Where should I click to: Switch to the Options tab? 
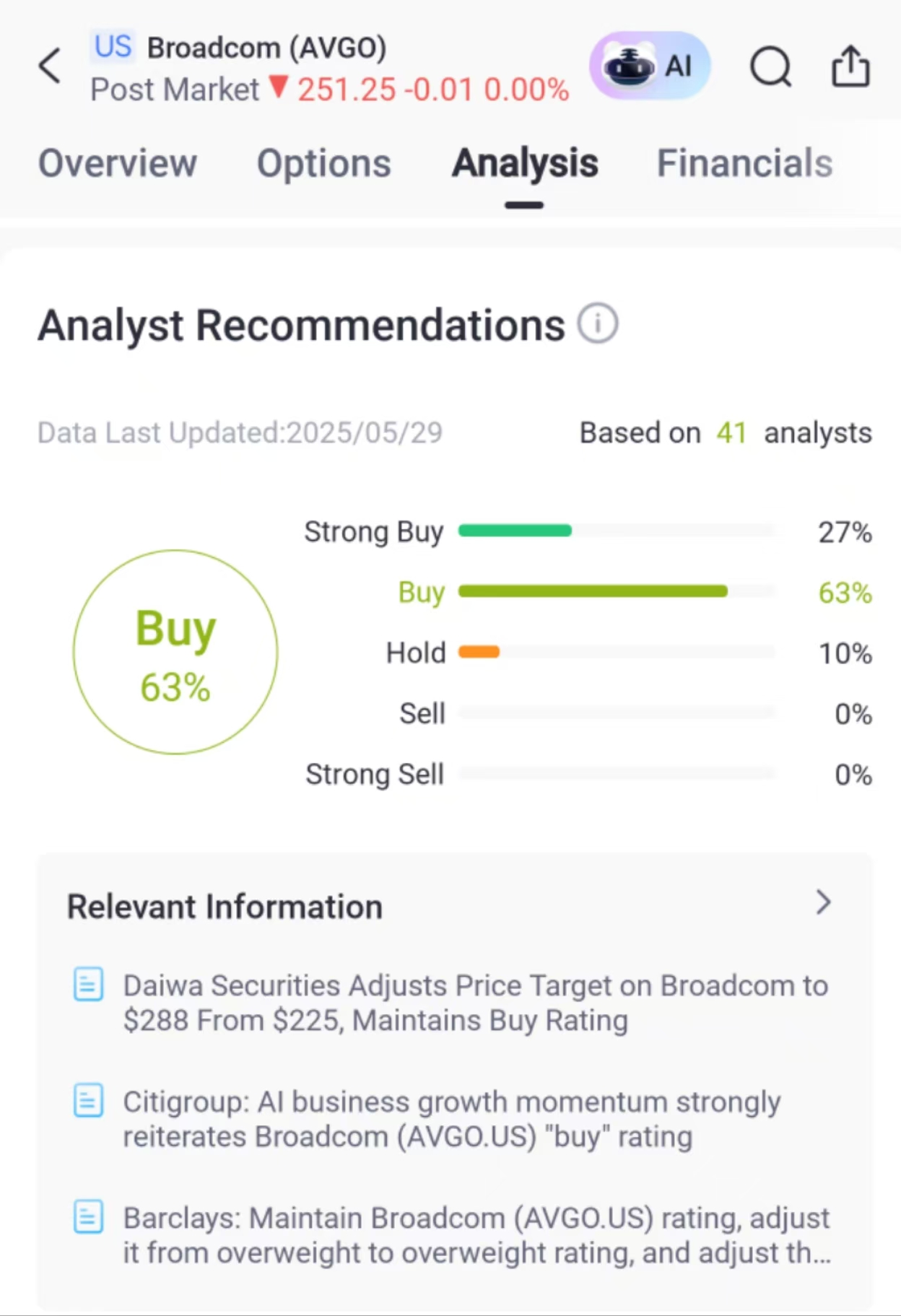coord(324,163)
